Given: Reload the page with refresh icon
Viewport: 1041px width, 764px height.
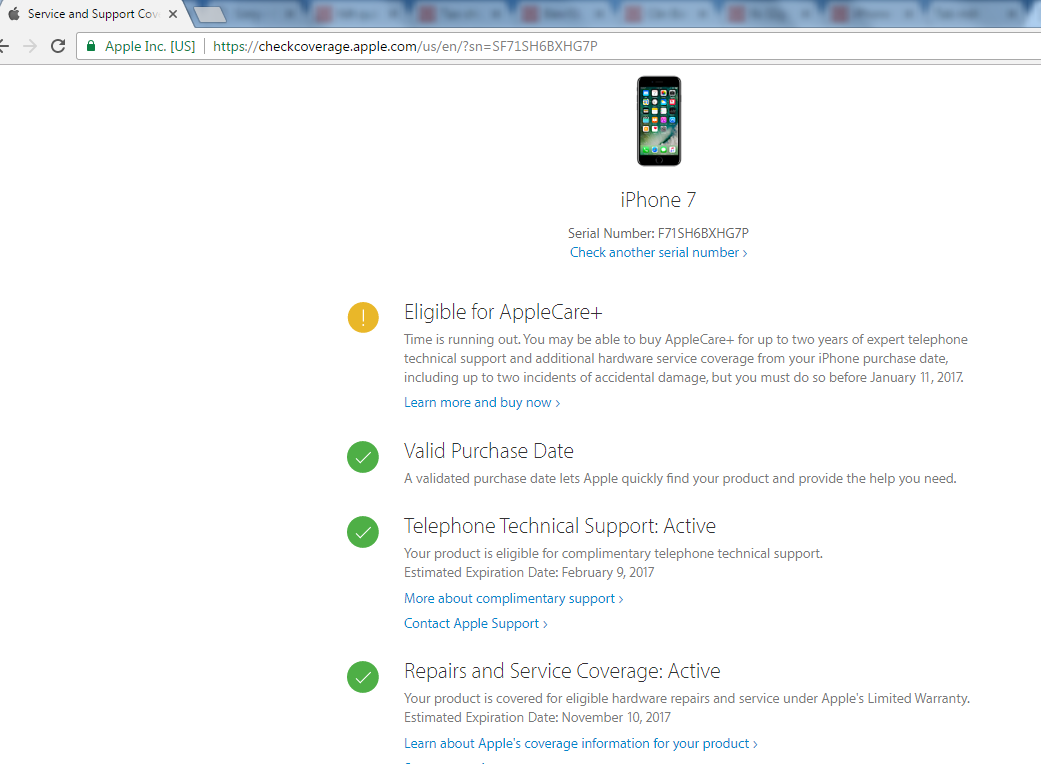Looking at the screenshot, I should [x=58, y=46].
